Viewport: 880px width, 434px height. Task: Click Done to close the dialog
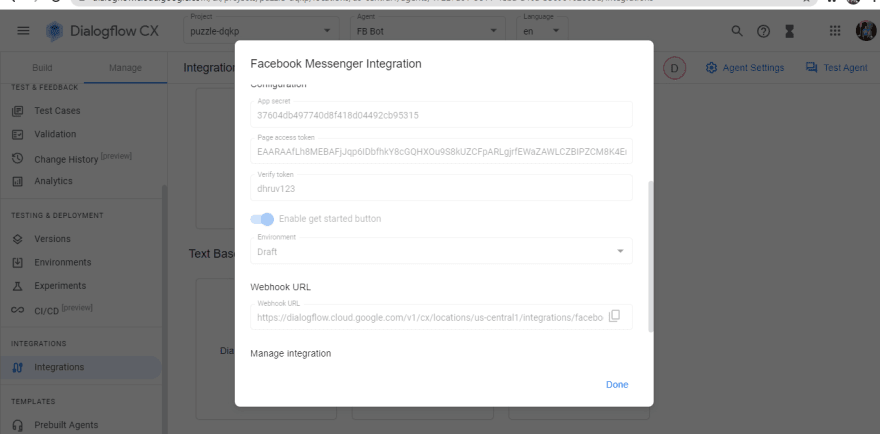(617, 385)
